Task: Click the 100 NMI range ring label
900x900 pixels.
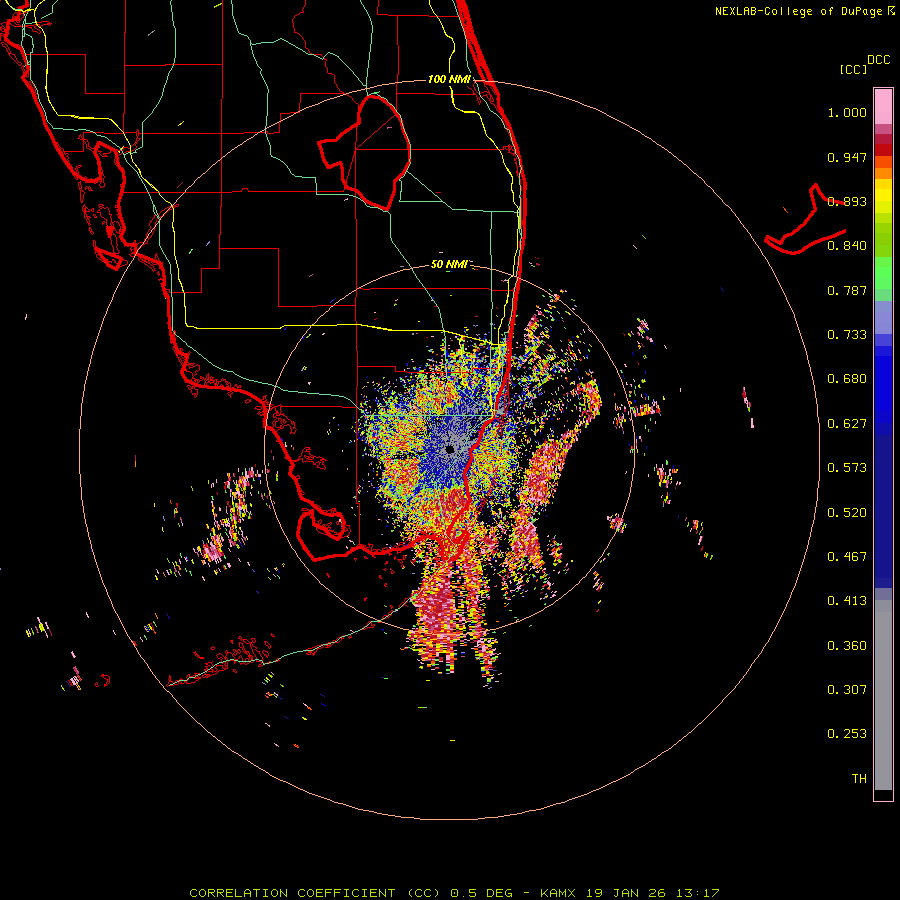Action: [449, 79]
